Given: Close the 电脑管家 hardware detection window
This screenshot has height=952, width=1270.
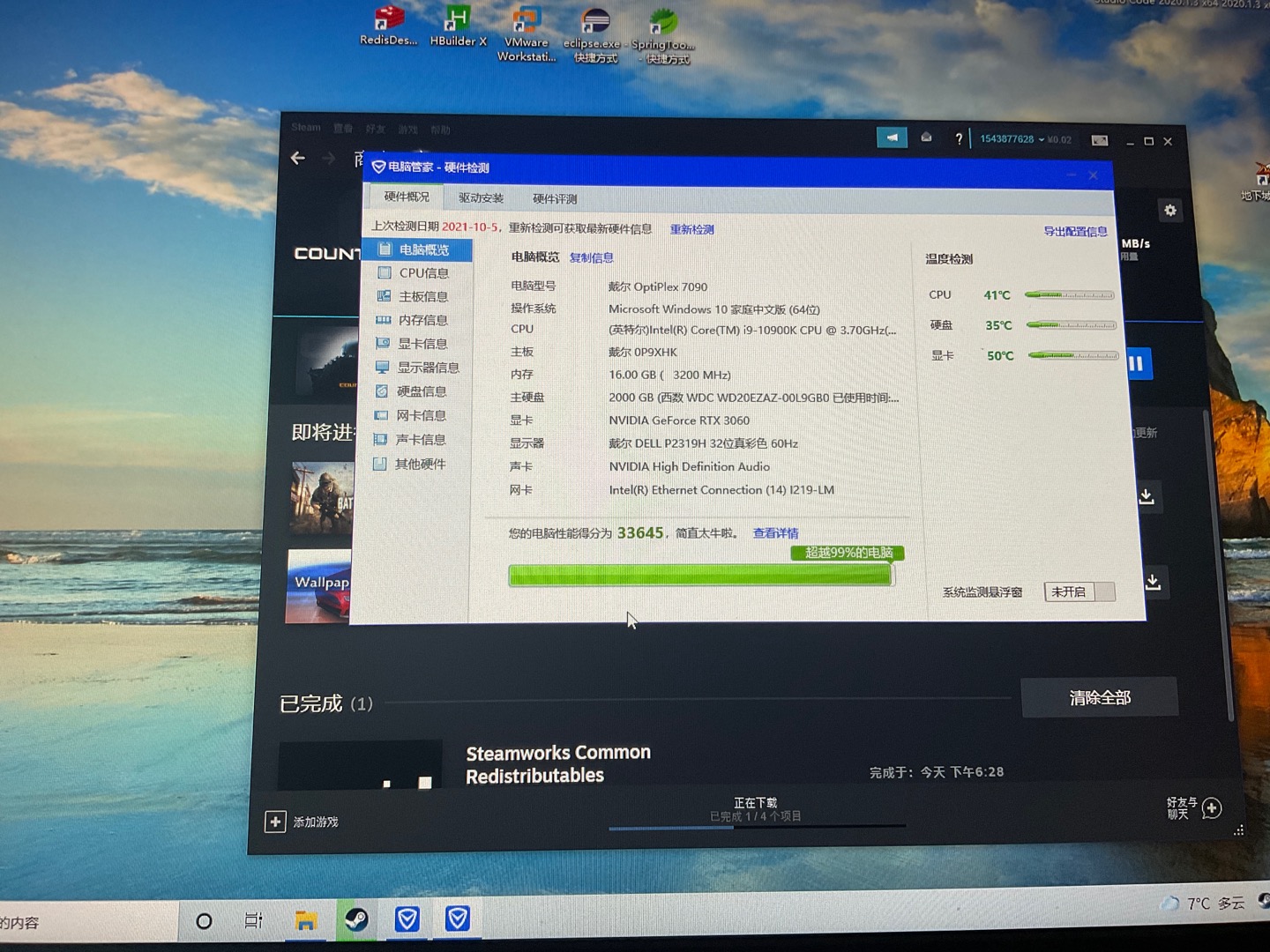Looking at the screenshot, I should 1093,175.
